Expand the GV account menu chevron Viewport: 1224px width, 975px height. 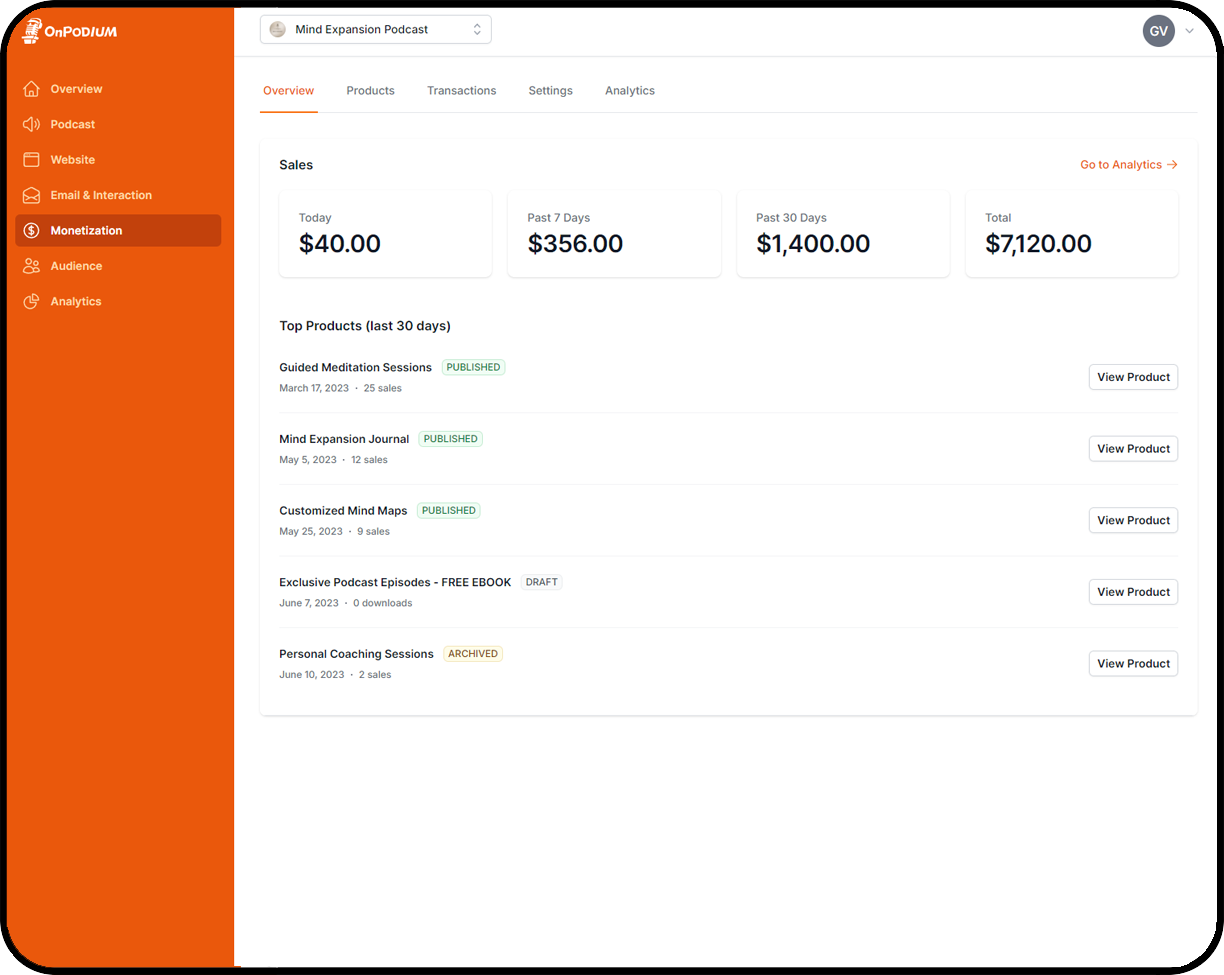[1189, 31]
